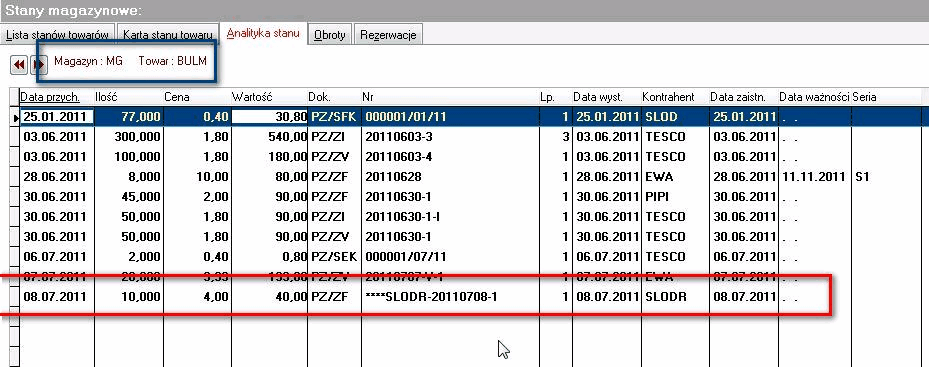Viewport: 929px width, 367px height.
Task: Click the Seria column header
Action: pyautogui.click(x=886, y=97)
